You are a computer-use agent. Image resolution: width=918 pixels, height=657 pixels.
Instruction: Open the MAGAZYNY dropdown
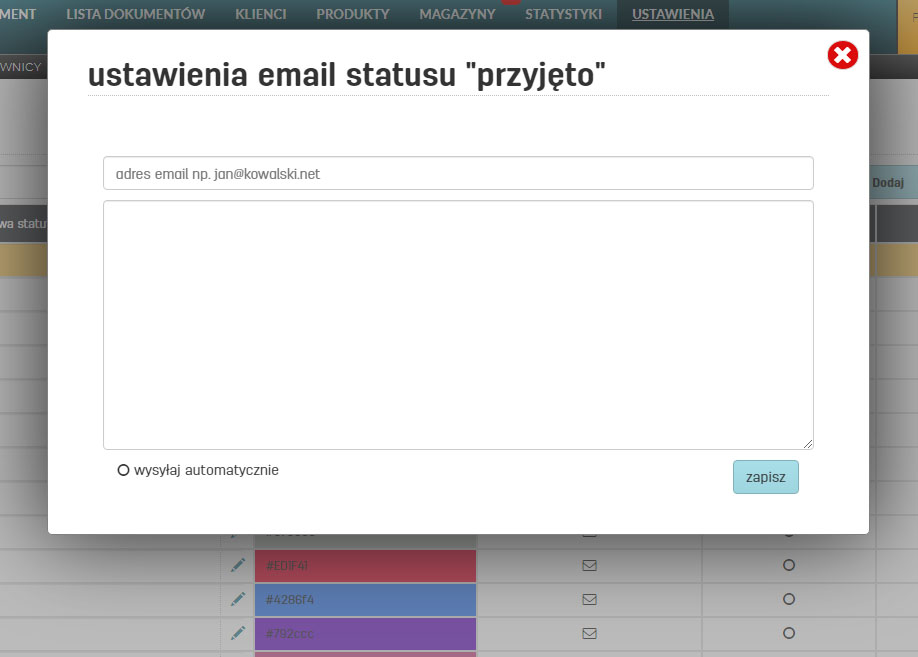tap(456, 15)
